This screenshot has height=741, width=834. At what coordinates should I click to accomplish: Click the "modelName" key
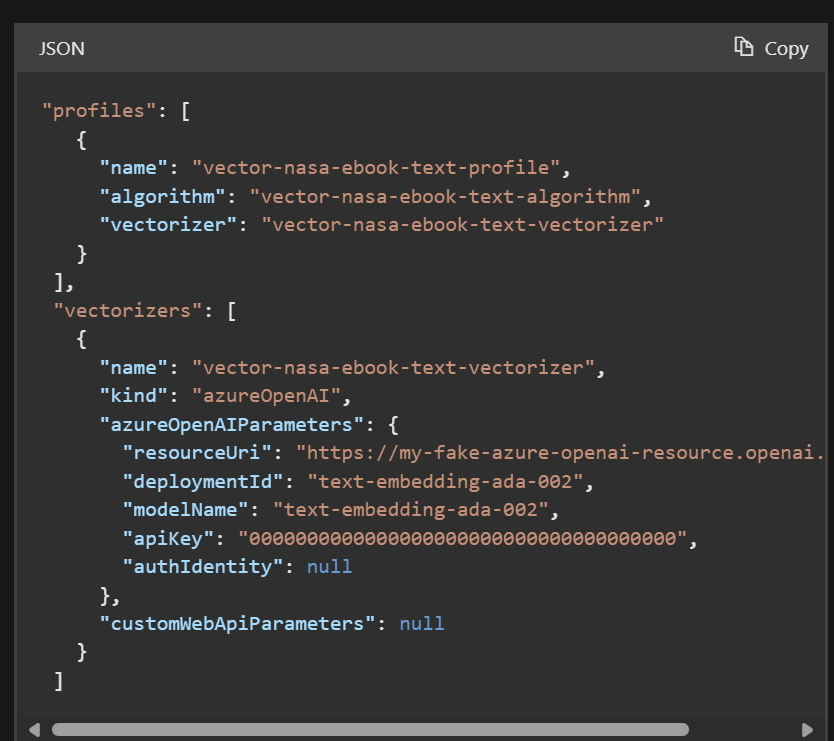[185, 510]
